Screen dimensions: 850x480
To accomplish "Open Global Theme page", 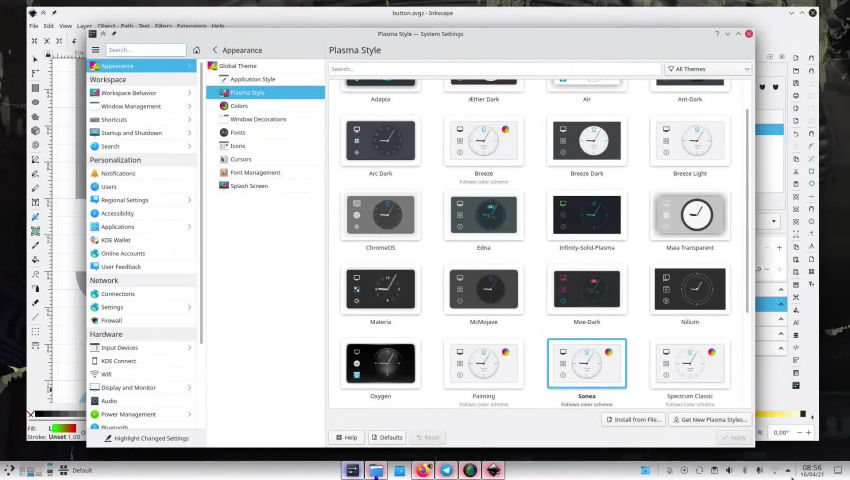I will coord(266,66).
